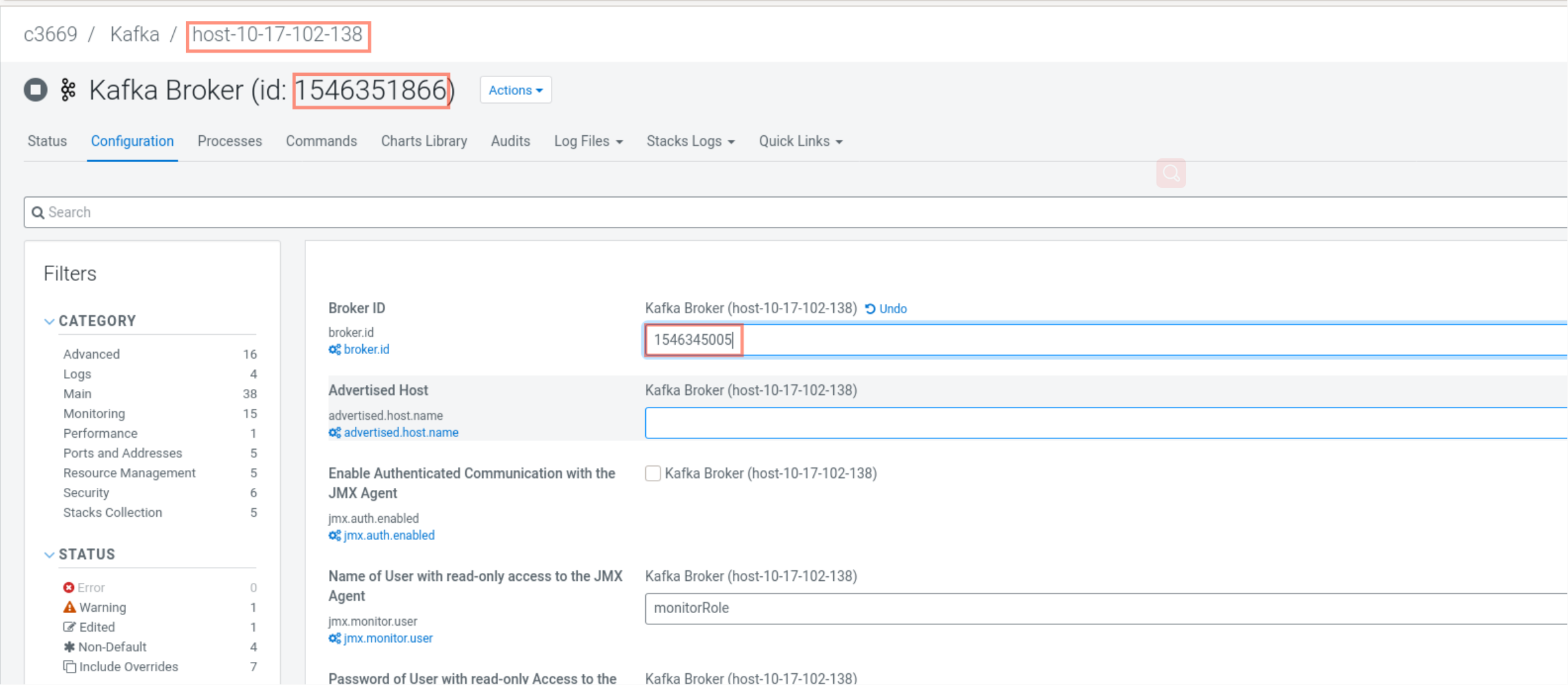Collapse the STATUS filter section
The image size is (1568, 685).
(49, 554)
